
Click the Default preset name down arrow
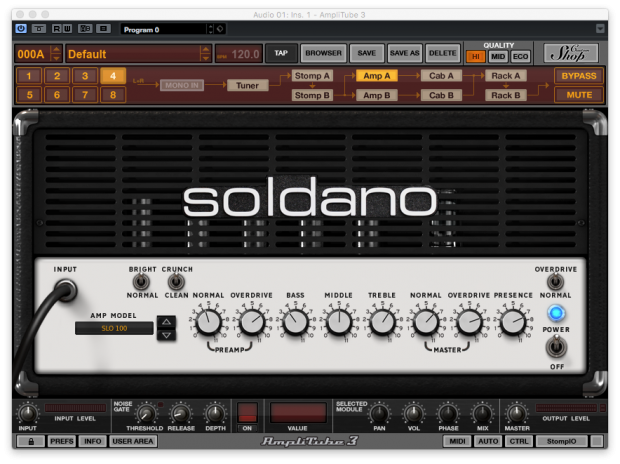click(x=205, y=58)
